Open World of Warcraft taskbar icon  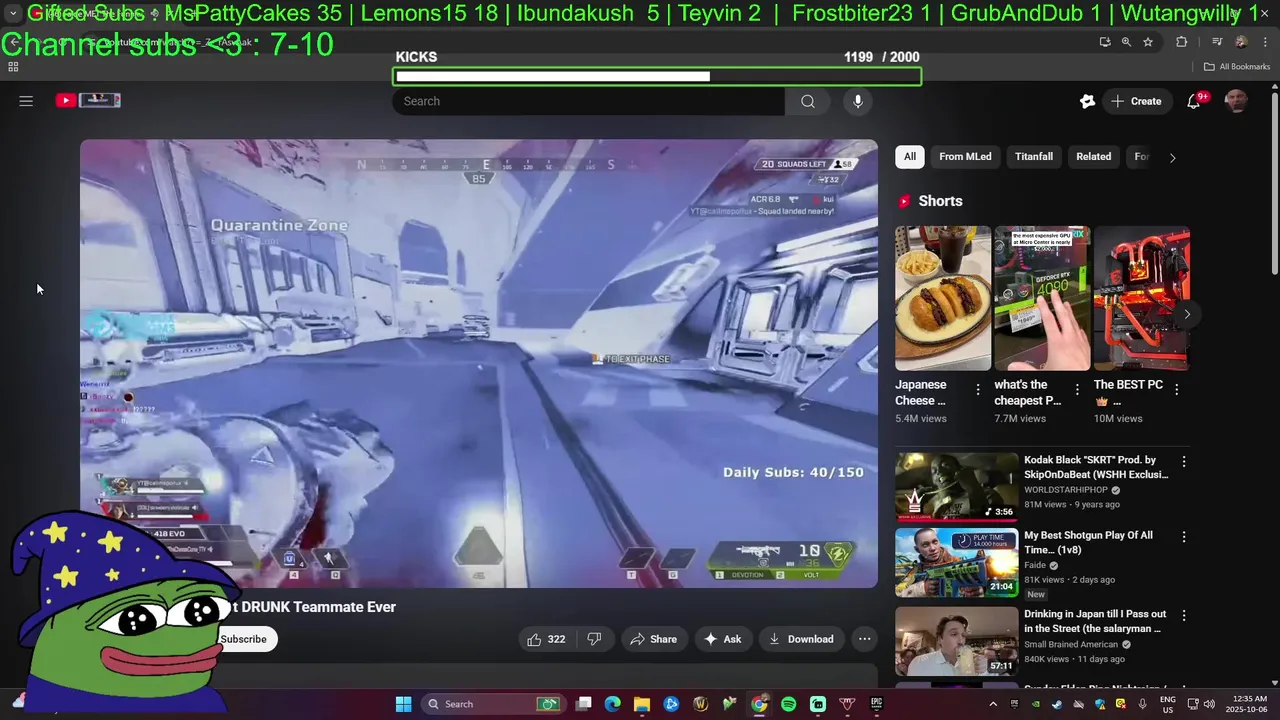(x=700, y=704)
